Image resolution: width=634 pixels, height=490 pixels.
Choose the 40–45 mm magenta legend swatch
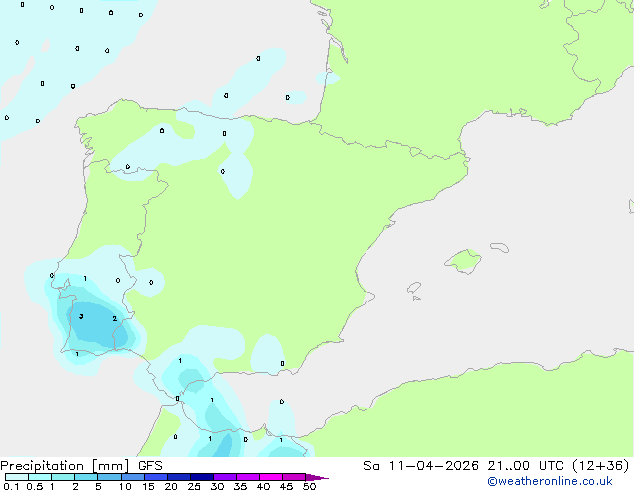coord(271,477)
